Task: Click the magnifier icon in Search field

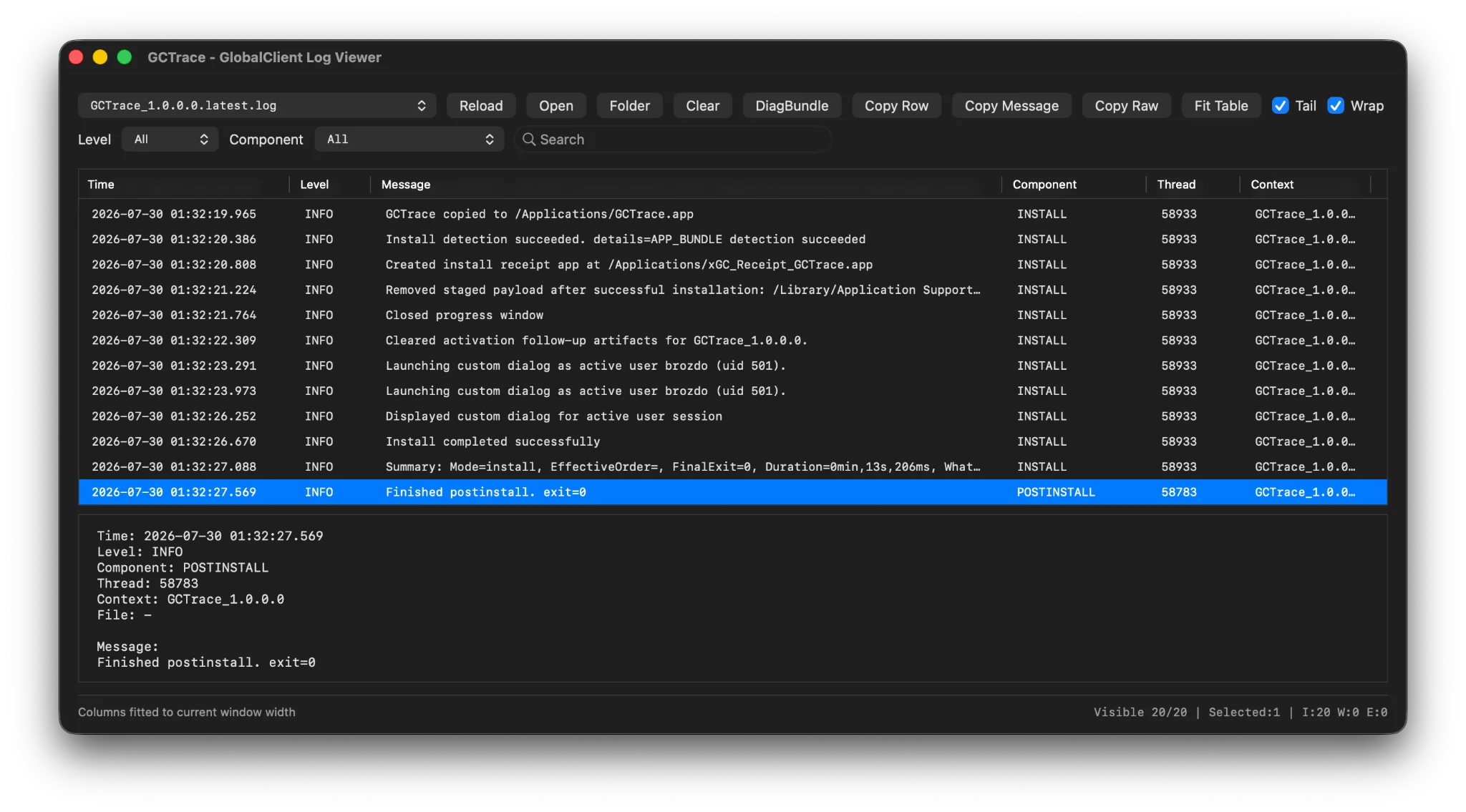Action: [529, 140]
